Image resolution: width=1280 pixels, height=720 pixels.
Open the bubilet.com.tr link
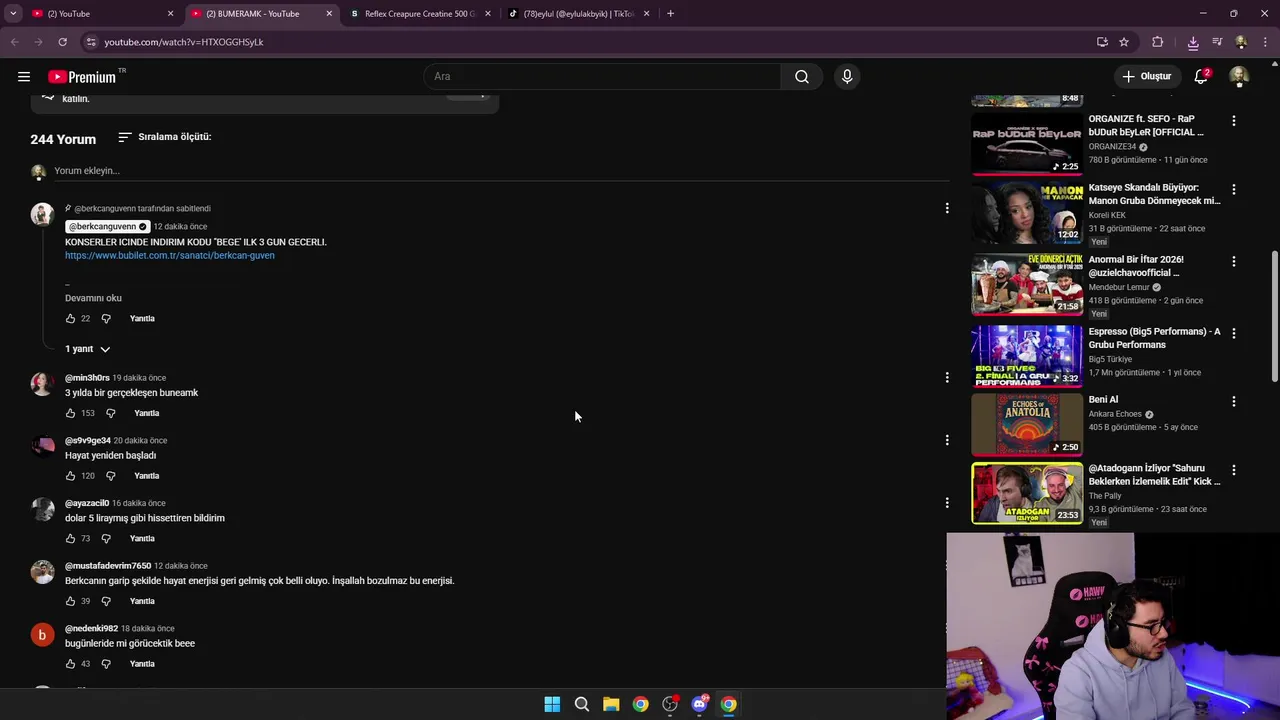pyautogui.click(x=170, y=255)
